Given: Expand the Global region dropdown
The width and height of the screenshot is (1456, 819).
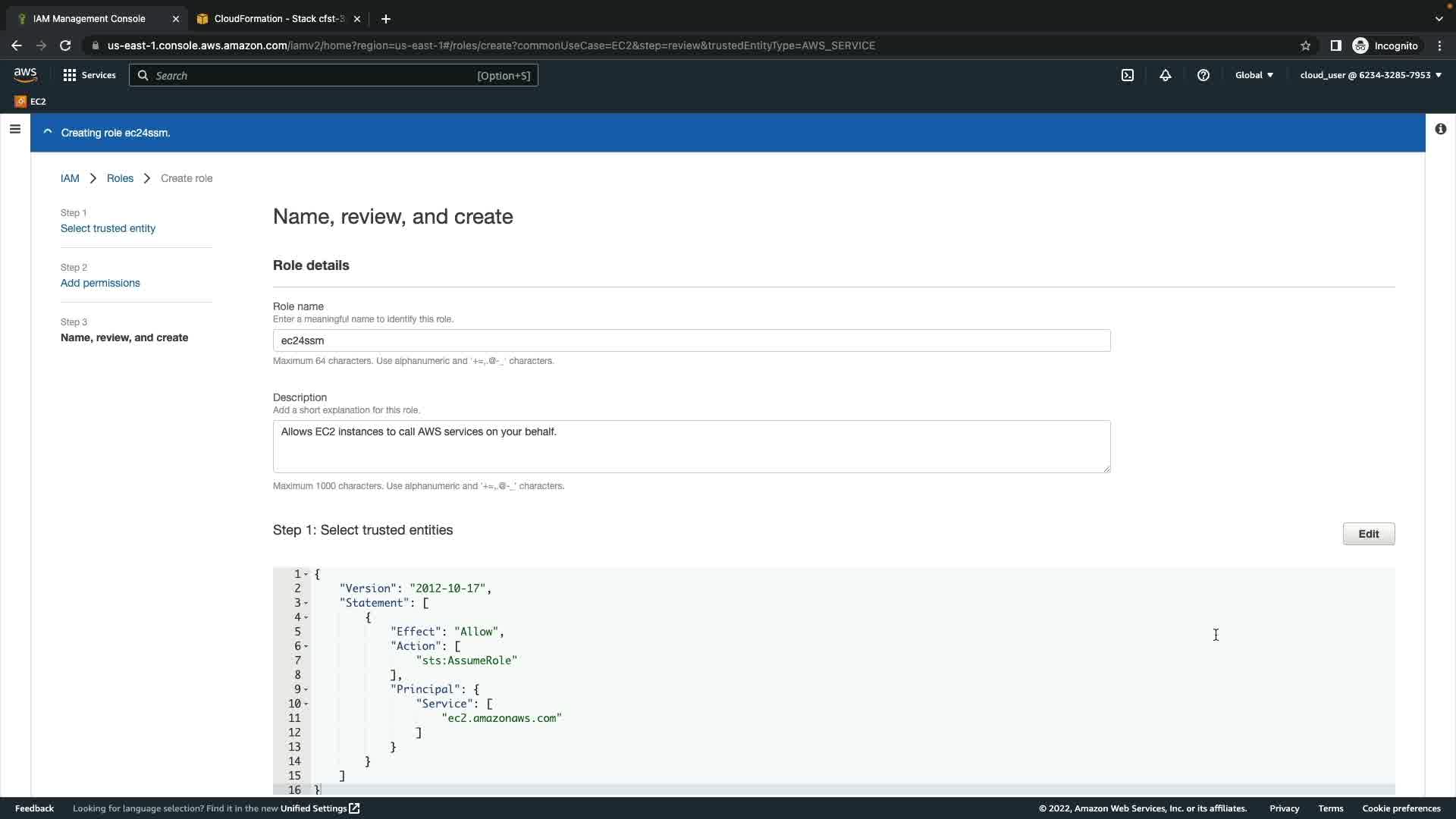Looking at the screenshot, I should click(1254, 75).
